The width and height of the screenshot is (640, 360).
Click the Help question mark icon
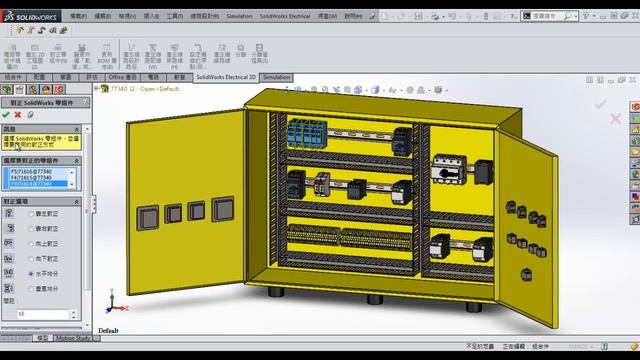coord(586,16)
